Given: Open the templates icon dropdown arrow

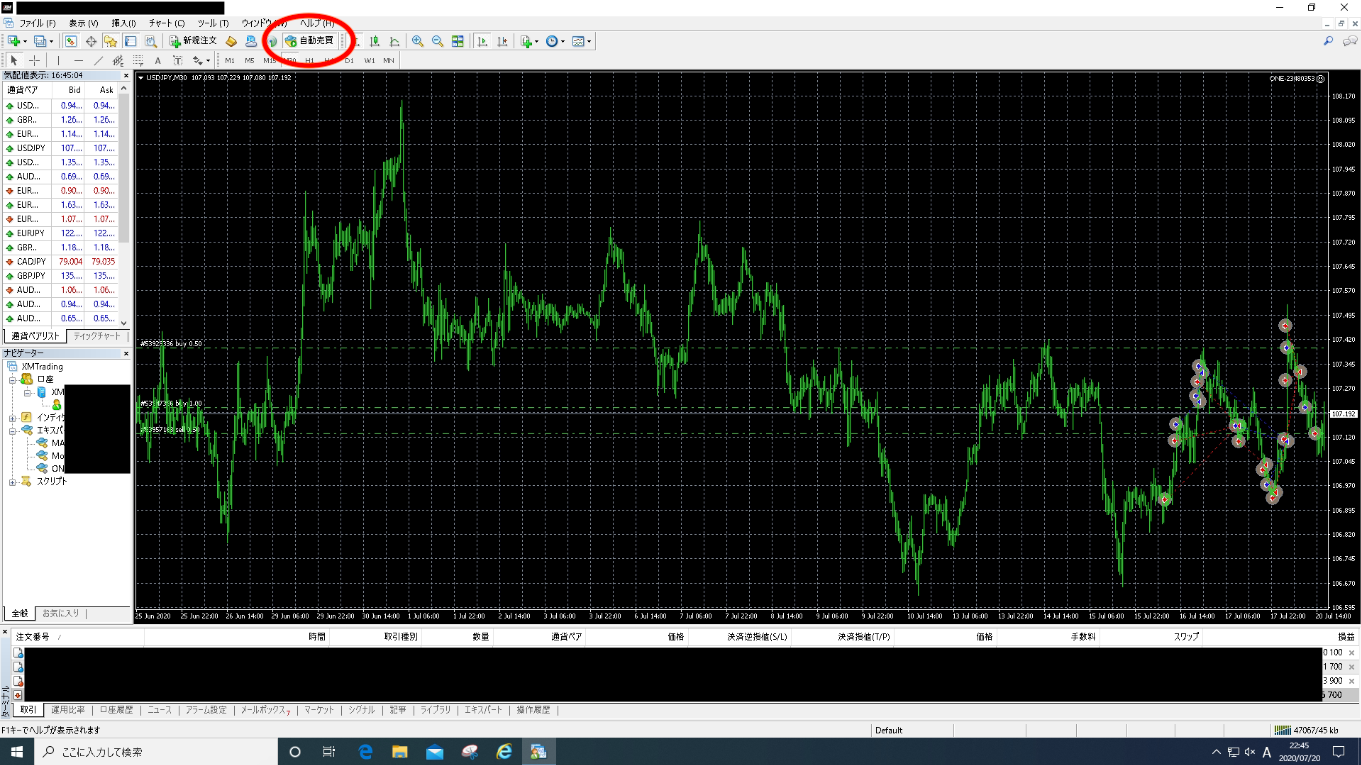Looking at the screenshot, I should 589,41.
